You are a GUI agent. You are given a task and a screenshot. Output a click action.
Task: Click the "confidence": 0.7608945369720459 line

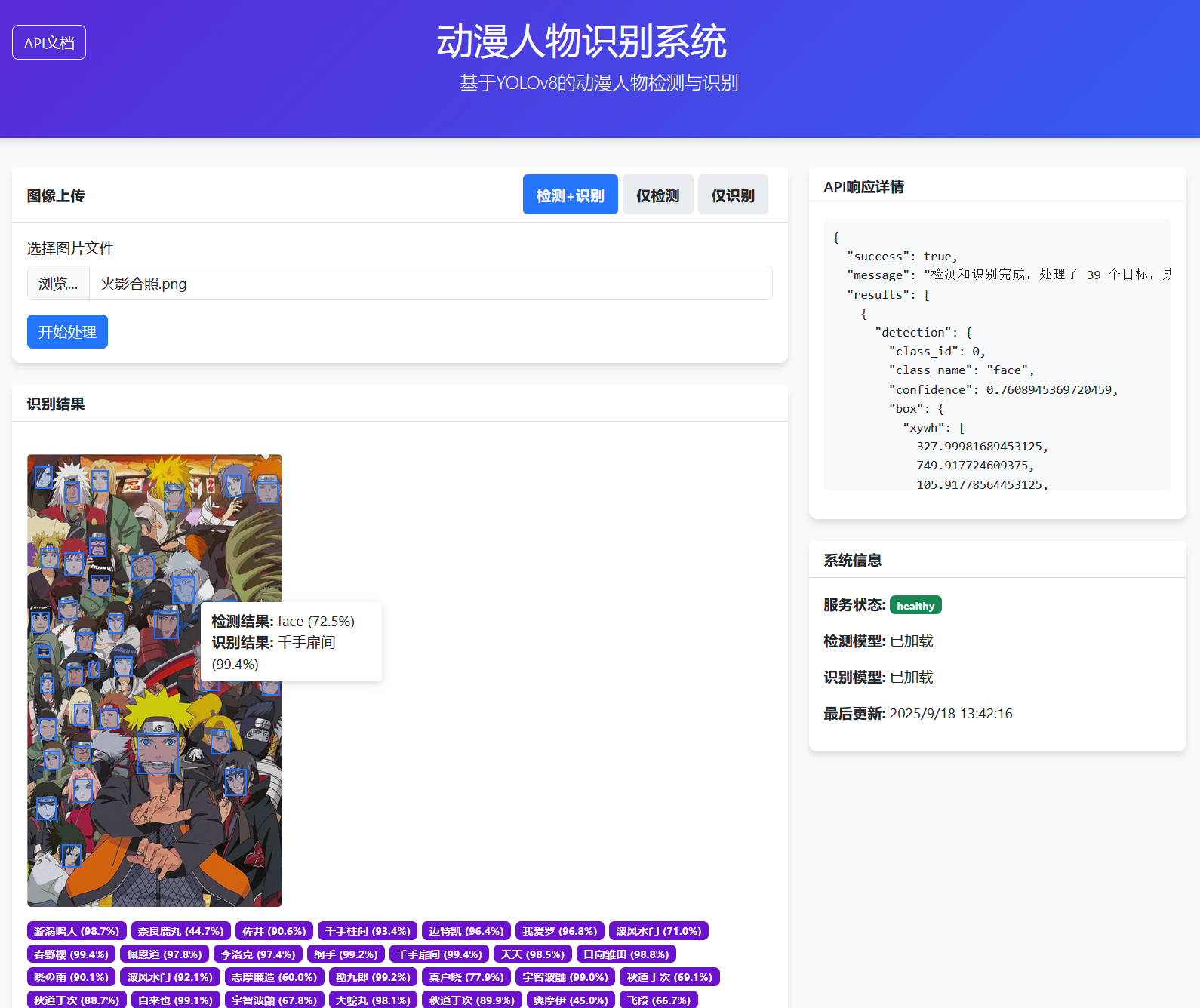coord(1003,389)
